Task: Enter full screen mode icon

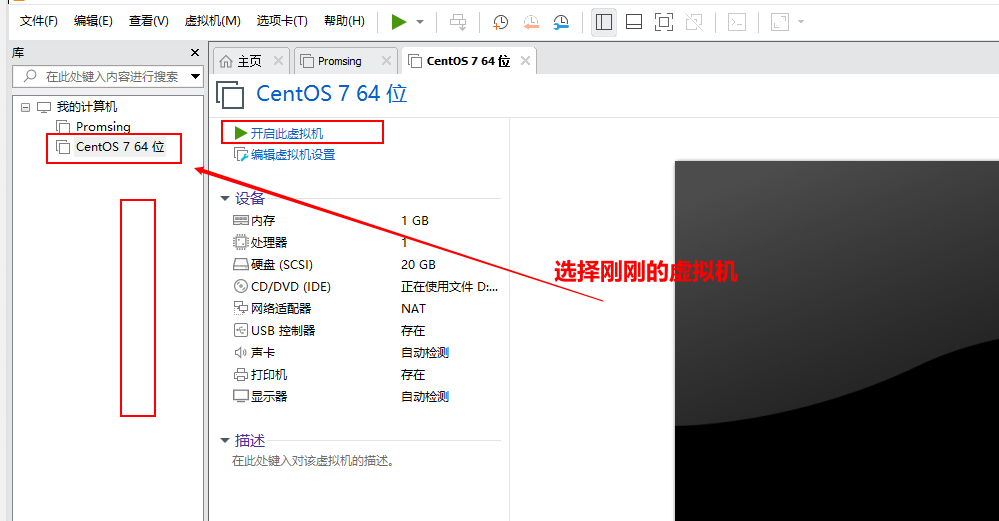Action: pyautogui.click(x=664, y=22)
